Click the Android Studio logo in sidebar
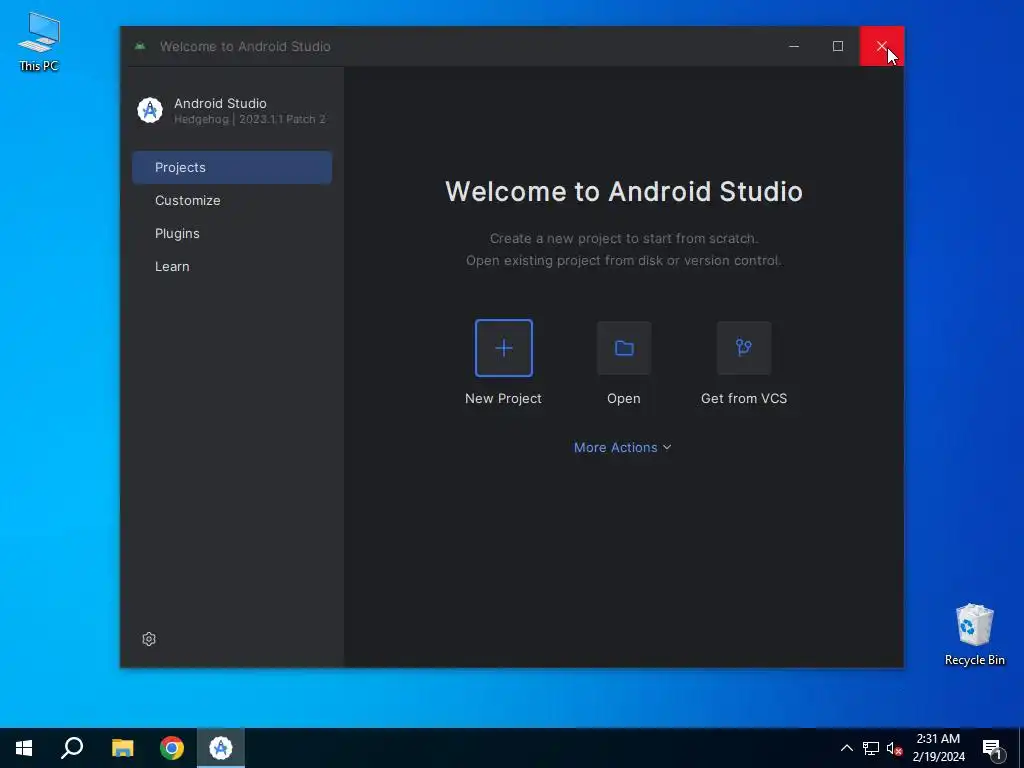The height and width of the screenshot is (768, 1024). point(150,110)
